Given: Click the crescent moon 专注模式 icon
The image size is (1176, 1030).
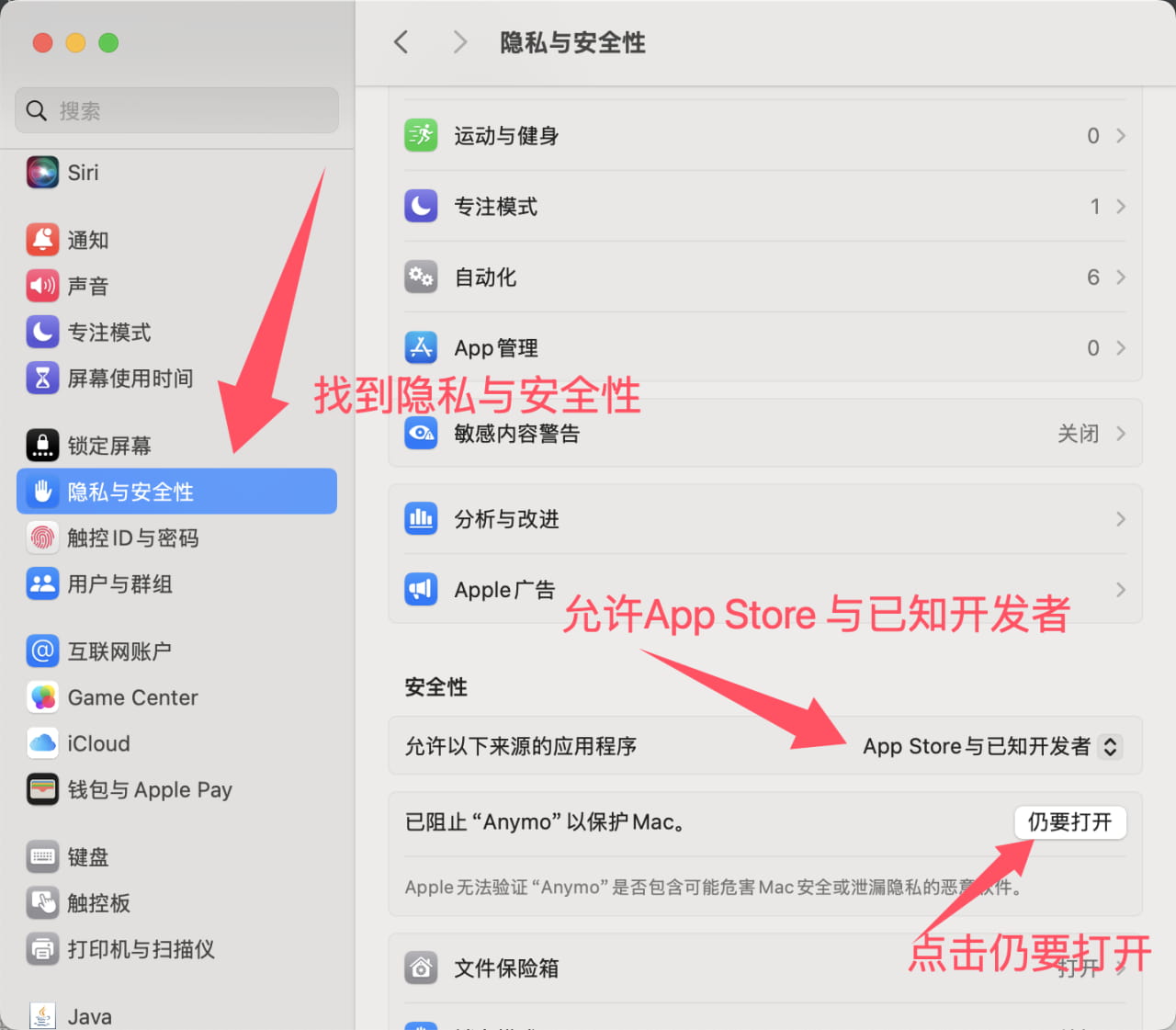Looking at the screenshot, I should click(x=421, y=206).
